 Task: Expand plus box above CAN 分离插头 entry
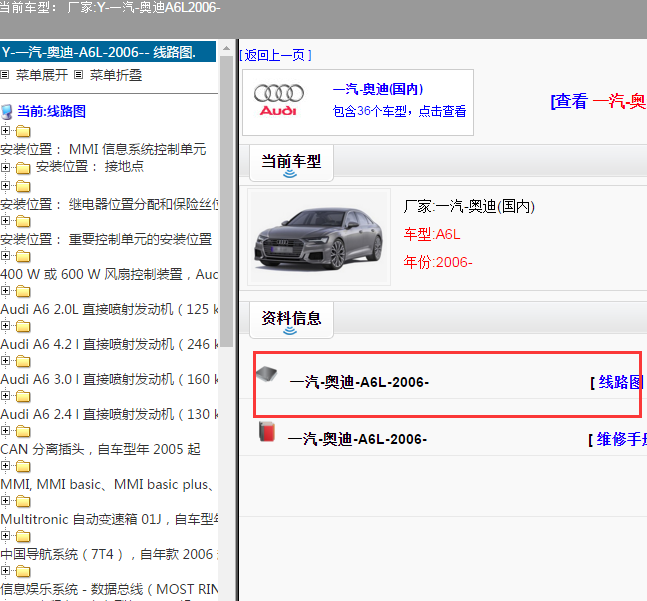point(5,431)
